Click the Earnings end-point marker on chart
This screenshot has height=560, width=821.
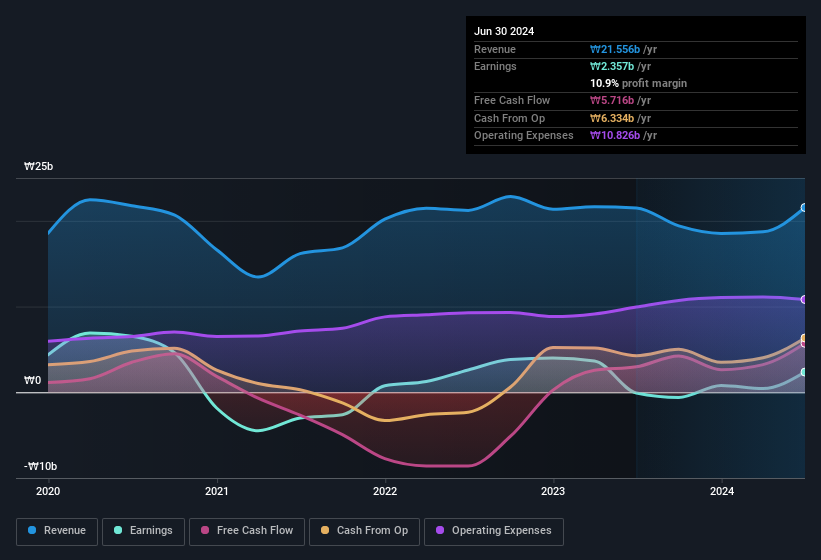(x=804, y=372)
